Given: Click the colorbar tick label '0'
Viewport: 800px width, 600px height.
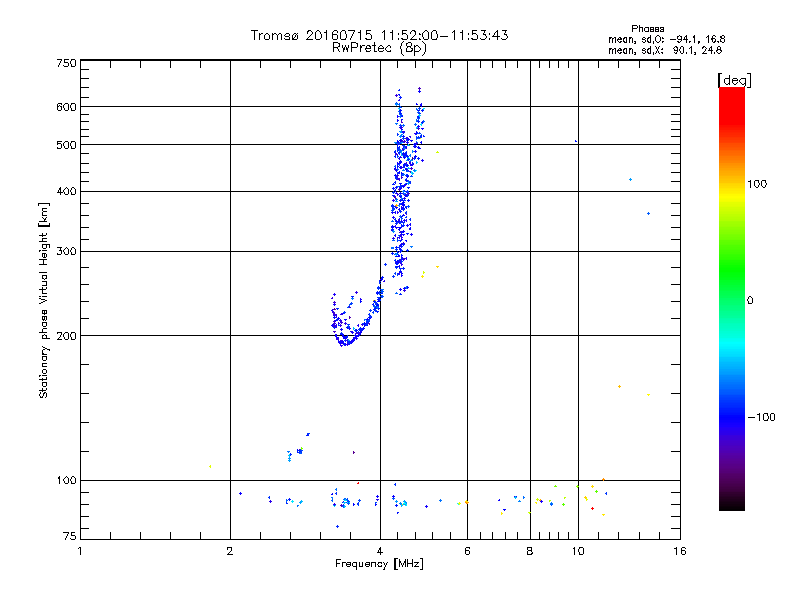Looking at the screenshot, I should click(x=749, y=301).
